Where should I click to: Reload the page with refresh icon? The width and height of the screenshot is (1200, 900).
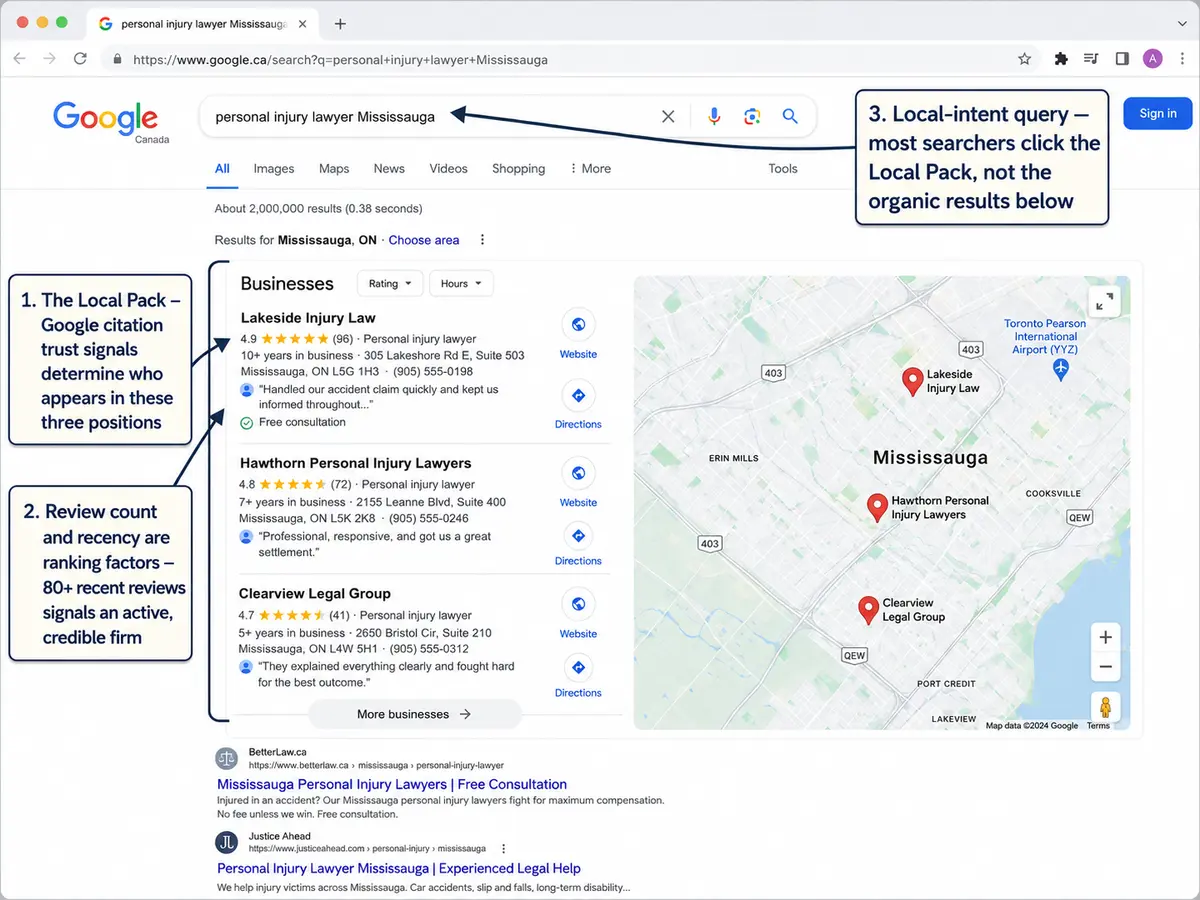click(x=80, y=59)
